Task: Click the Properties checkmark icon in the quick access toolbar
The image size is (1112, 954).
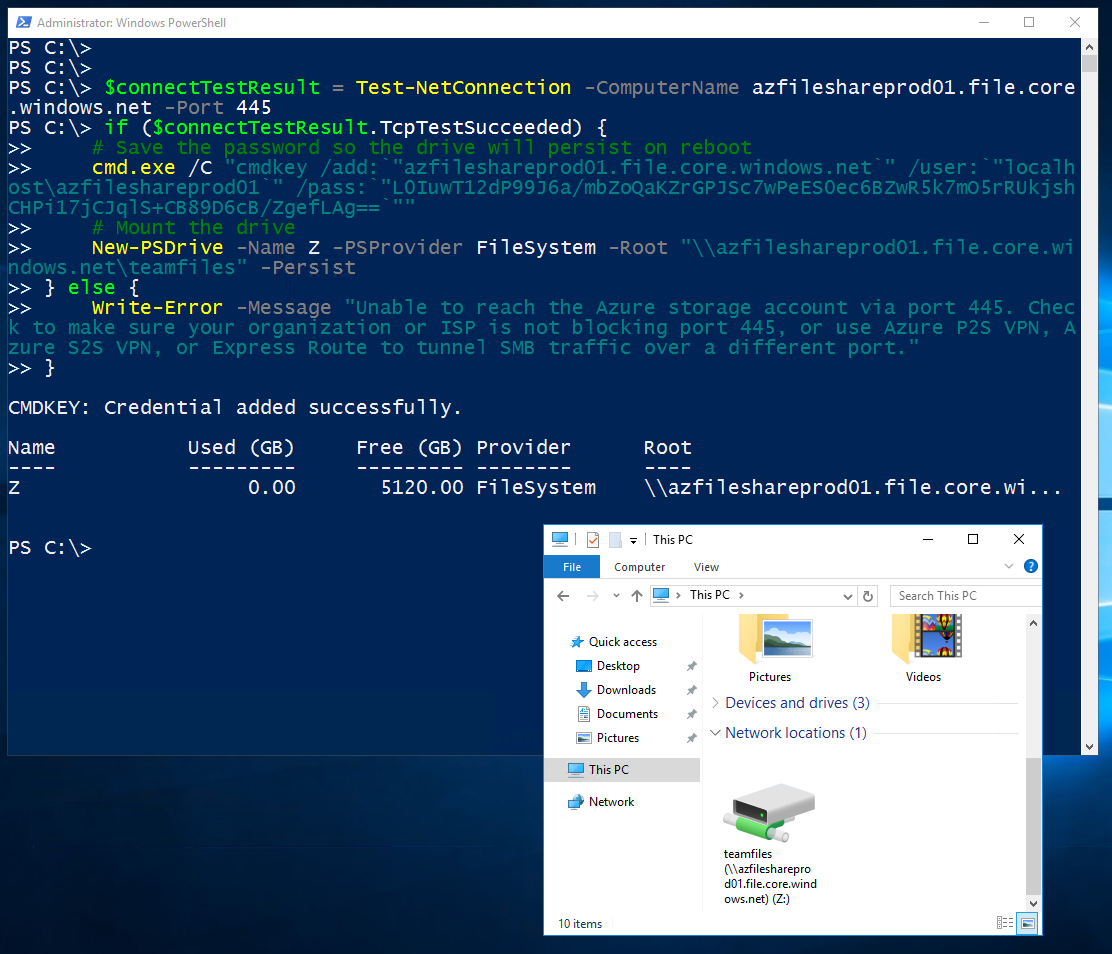Action: point(593,540)
